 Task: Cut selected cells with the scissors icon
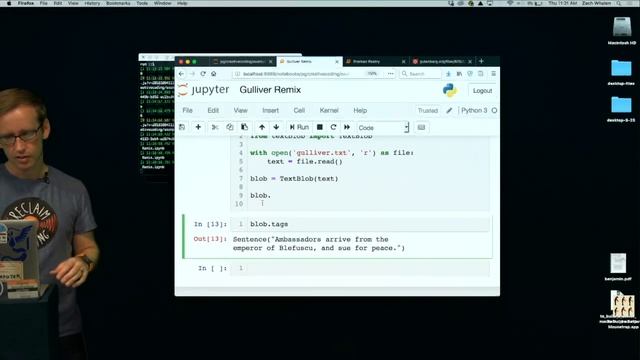[x=215, y=127]
